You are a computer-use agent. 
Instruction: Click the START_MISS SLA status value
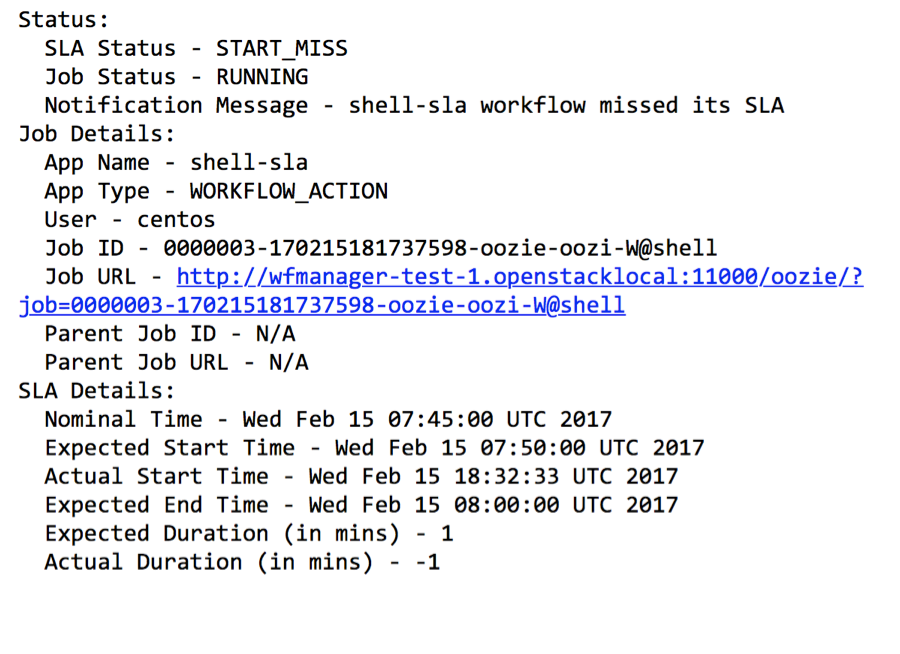coord(282,48)
